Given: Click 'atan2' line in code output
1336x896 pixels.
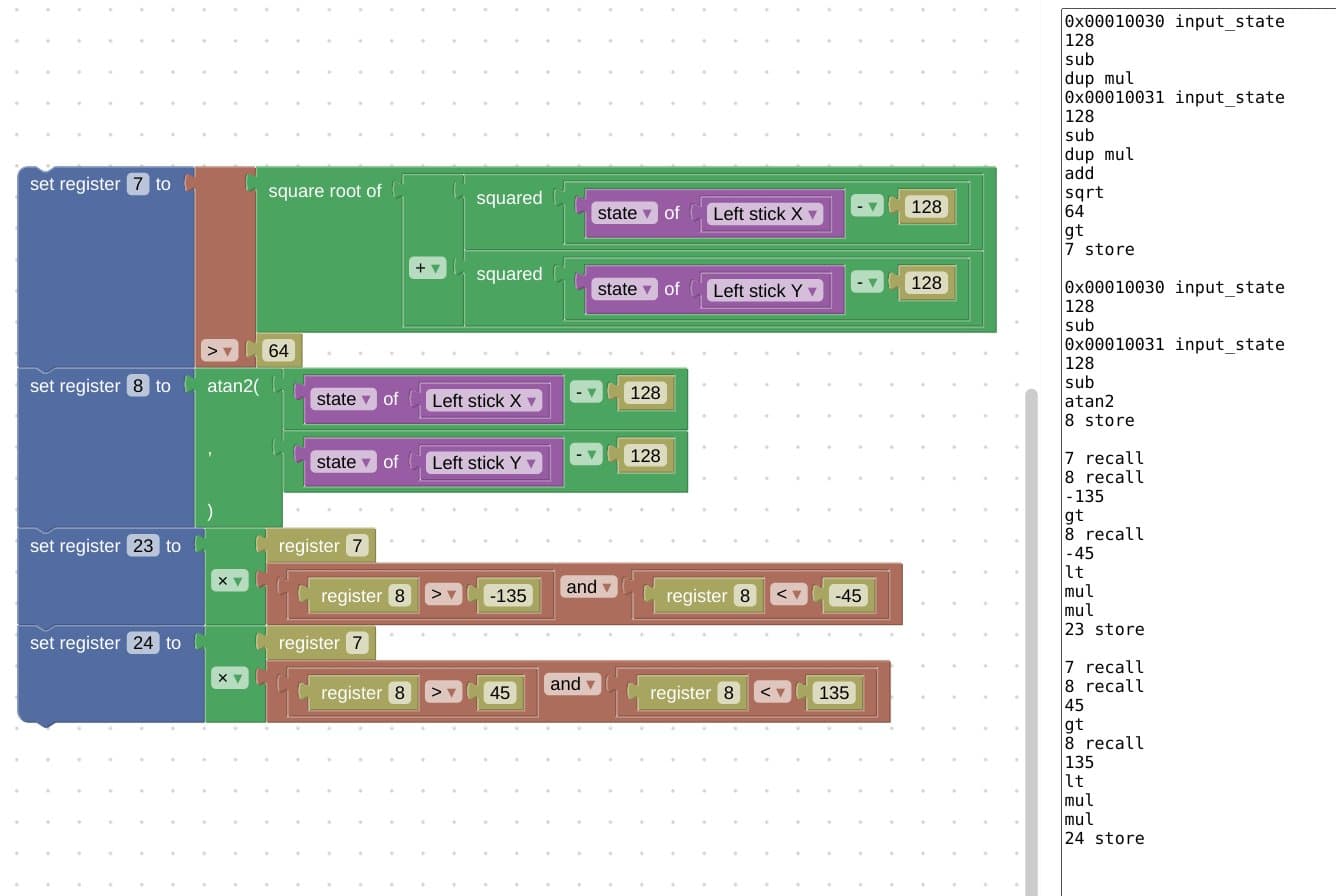Looking at the screenshot, I should click(1090, 401).
